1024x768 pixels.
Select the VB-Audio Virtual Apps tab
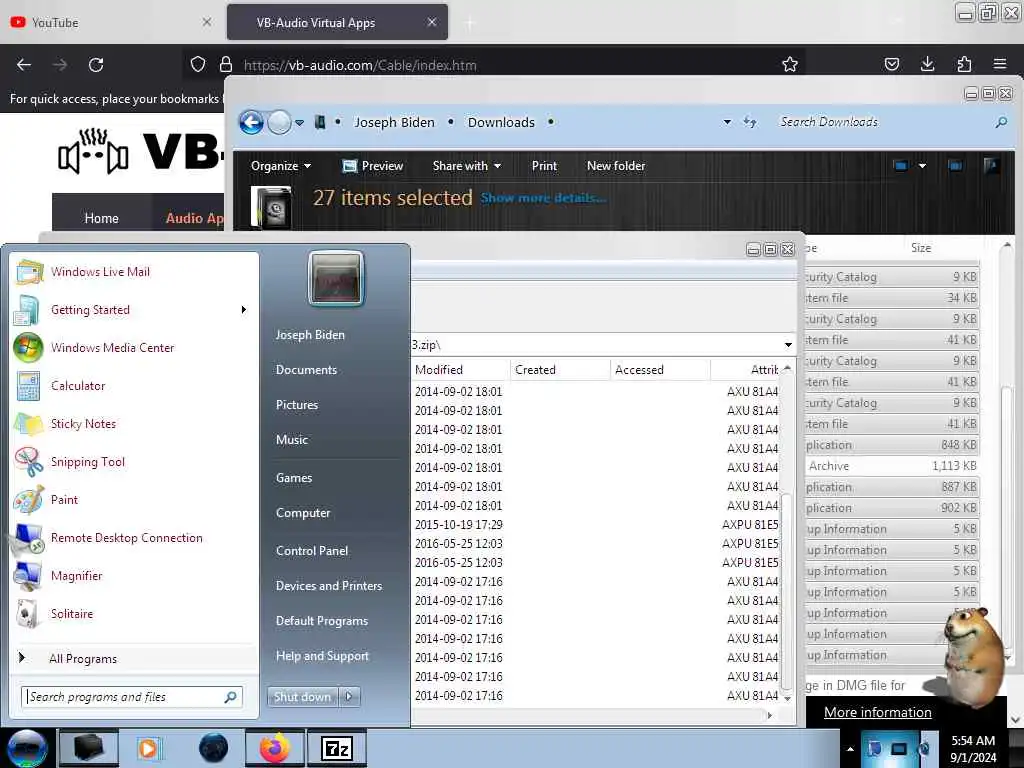click(x=337, y=22)
